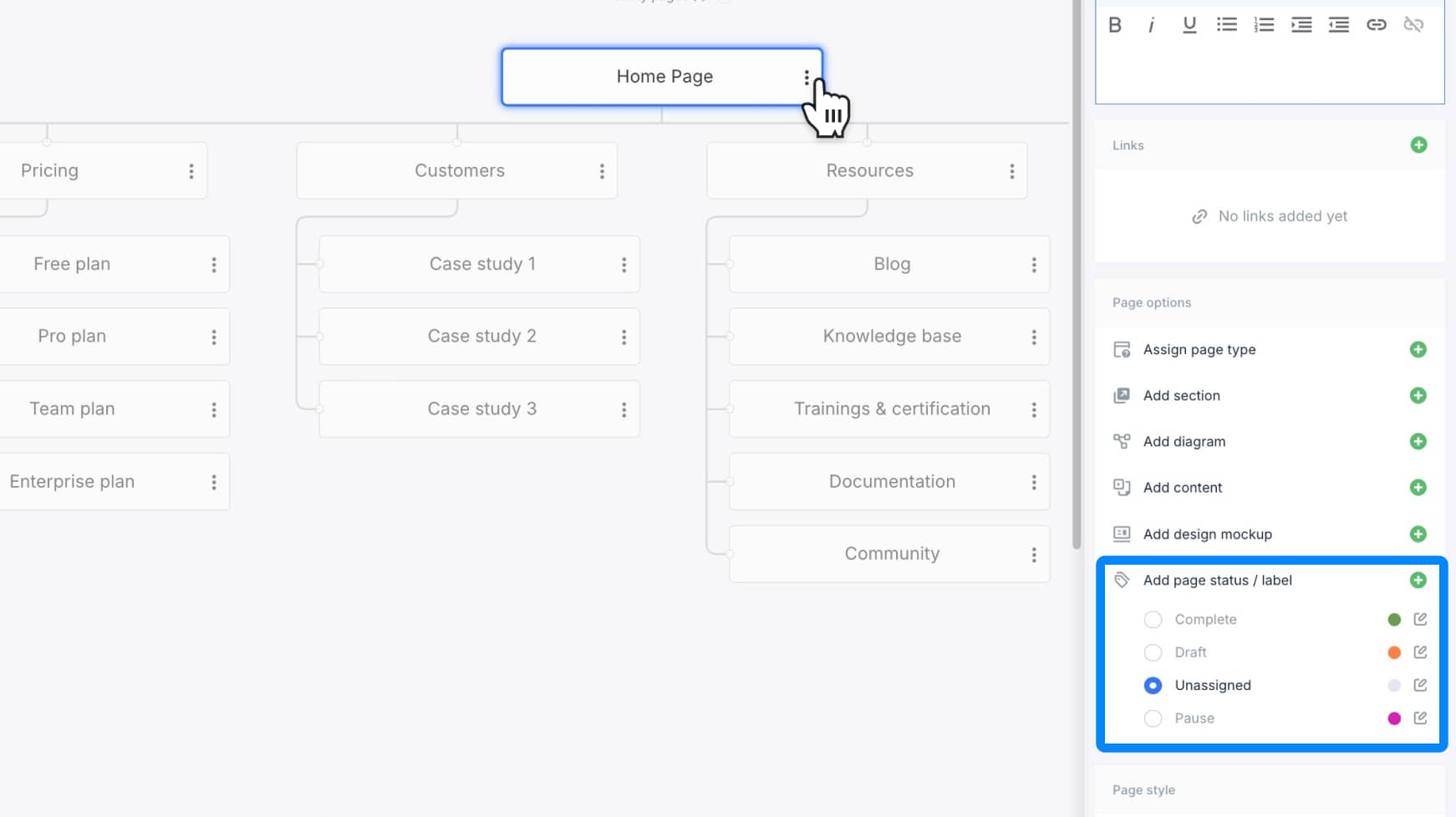Toggle underline formatting in the editor toolbar

pos(1189,25)
